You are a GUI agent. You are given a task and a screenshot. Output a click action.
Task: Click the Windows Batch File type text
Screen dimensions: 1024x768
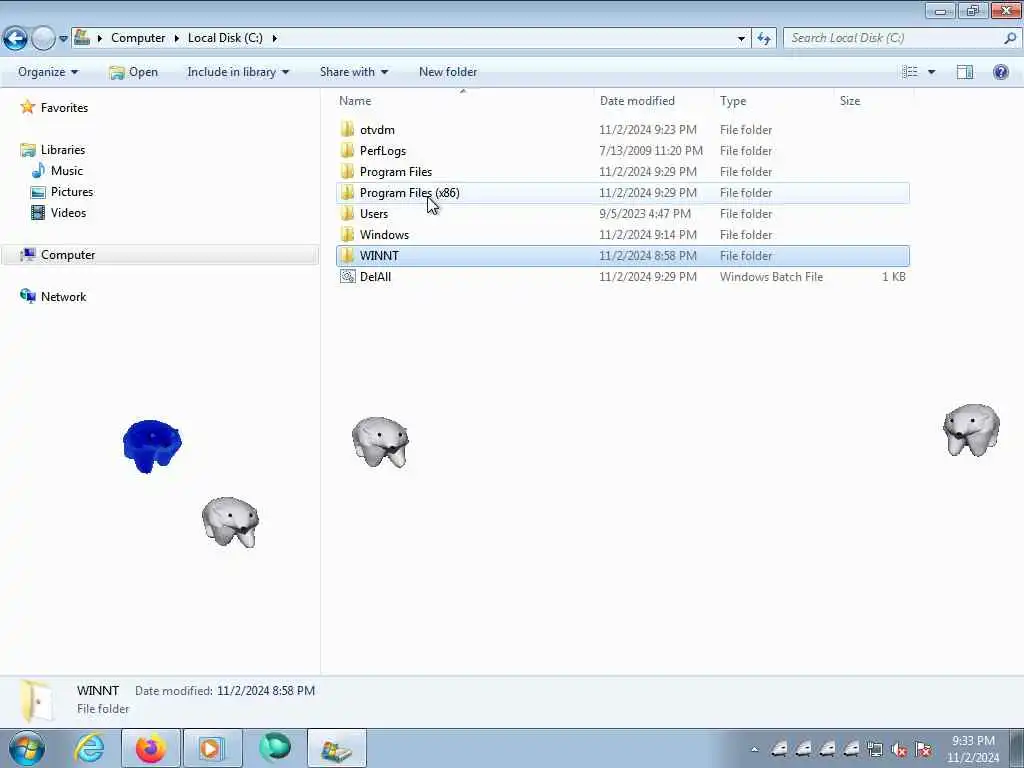tap(771, 277)
